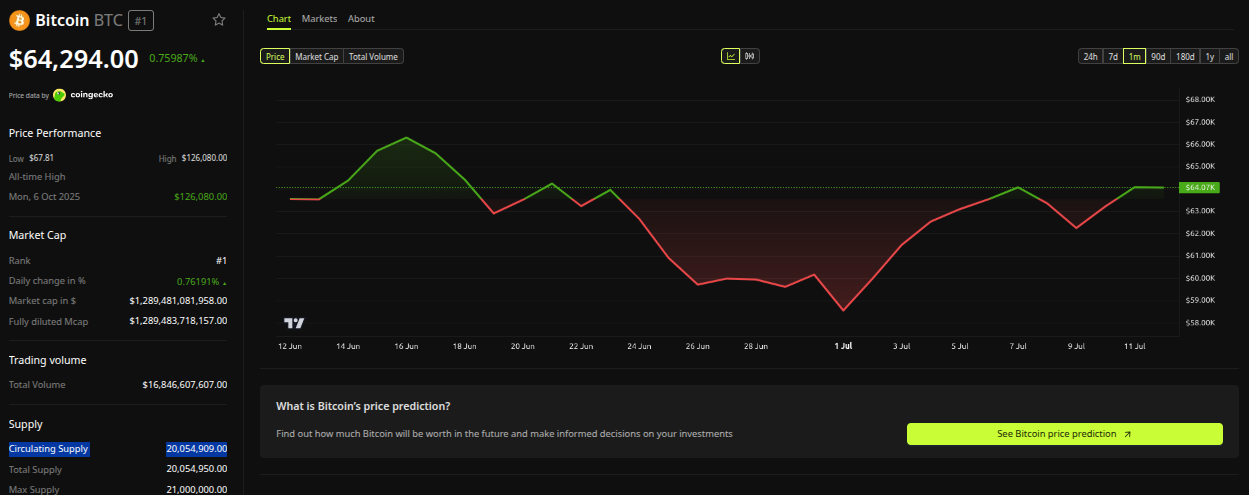
Task: Click the $64,294.00 price value
Action: click(x=74, y=59)
